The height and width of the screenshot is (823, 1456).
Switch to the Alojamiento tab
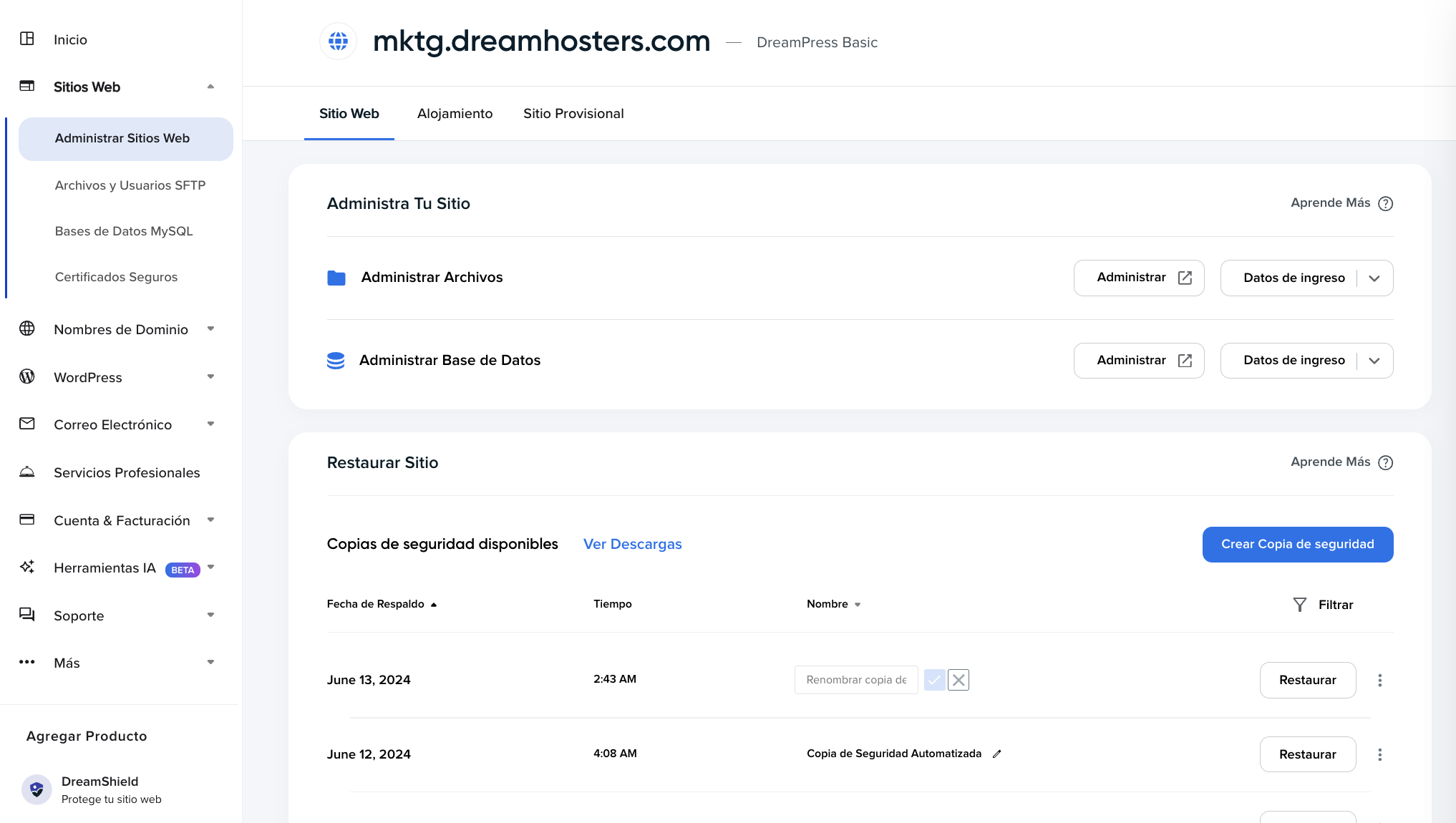point(455,114)
